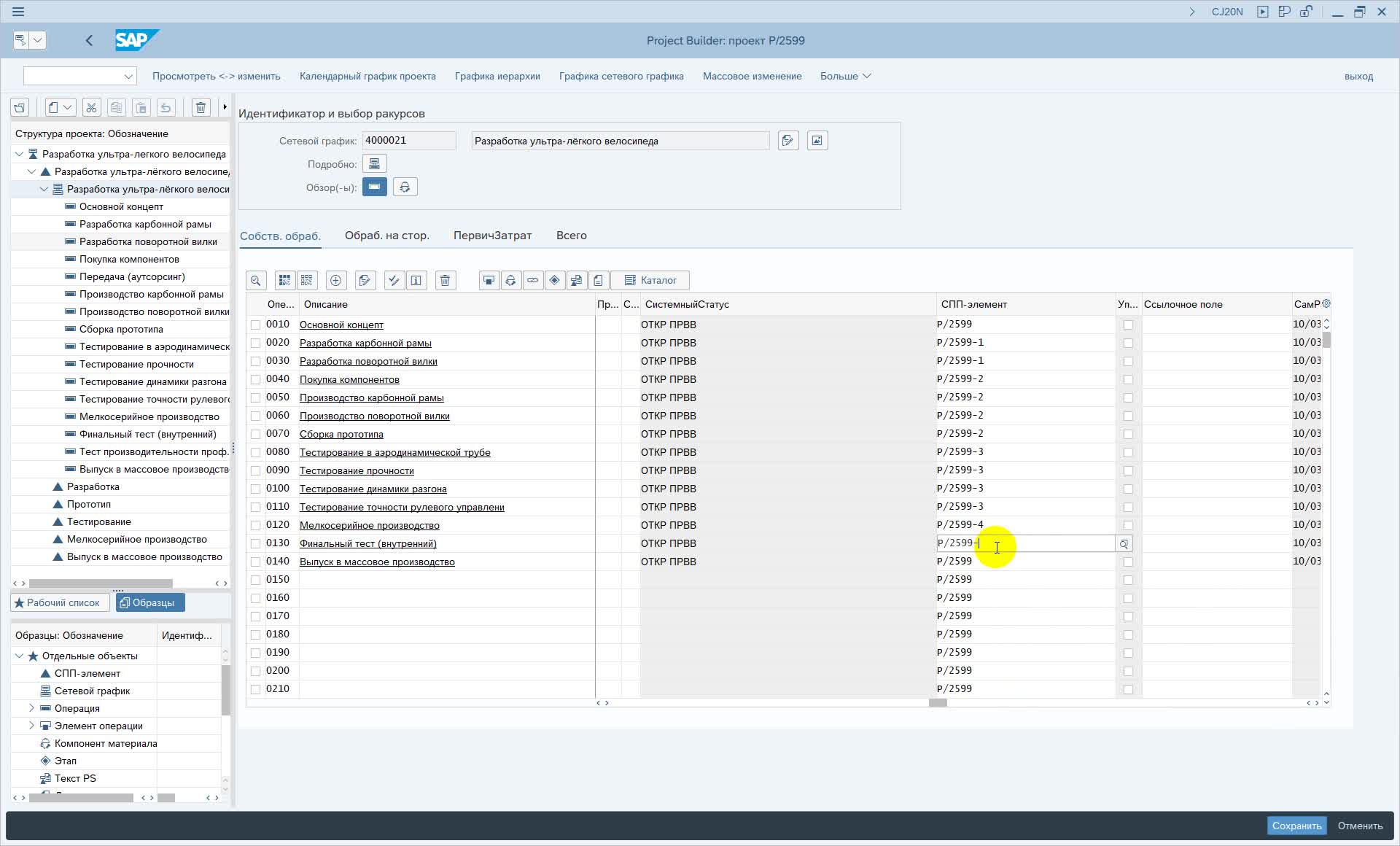Switch to Обраб. на стор. tab
The width and height of the screenshot is (1400, 846).
pyautogui.click(x=386, y=236)
